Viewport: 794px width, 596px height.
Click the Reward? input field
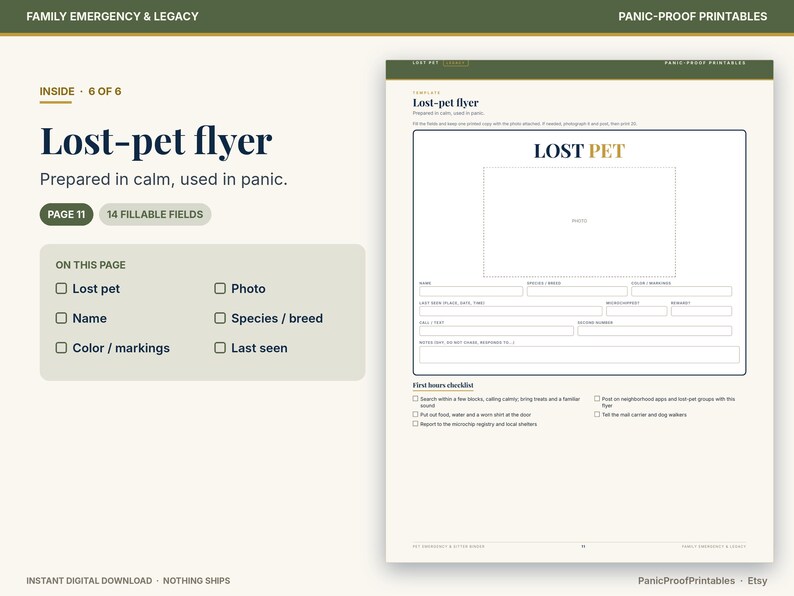click(x=701, y=311)
